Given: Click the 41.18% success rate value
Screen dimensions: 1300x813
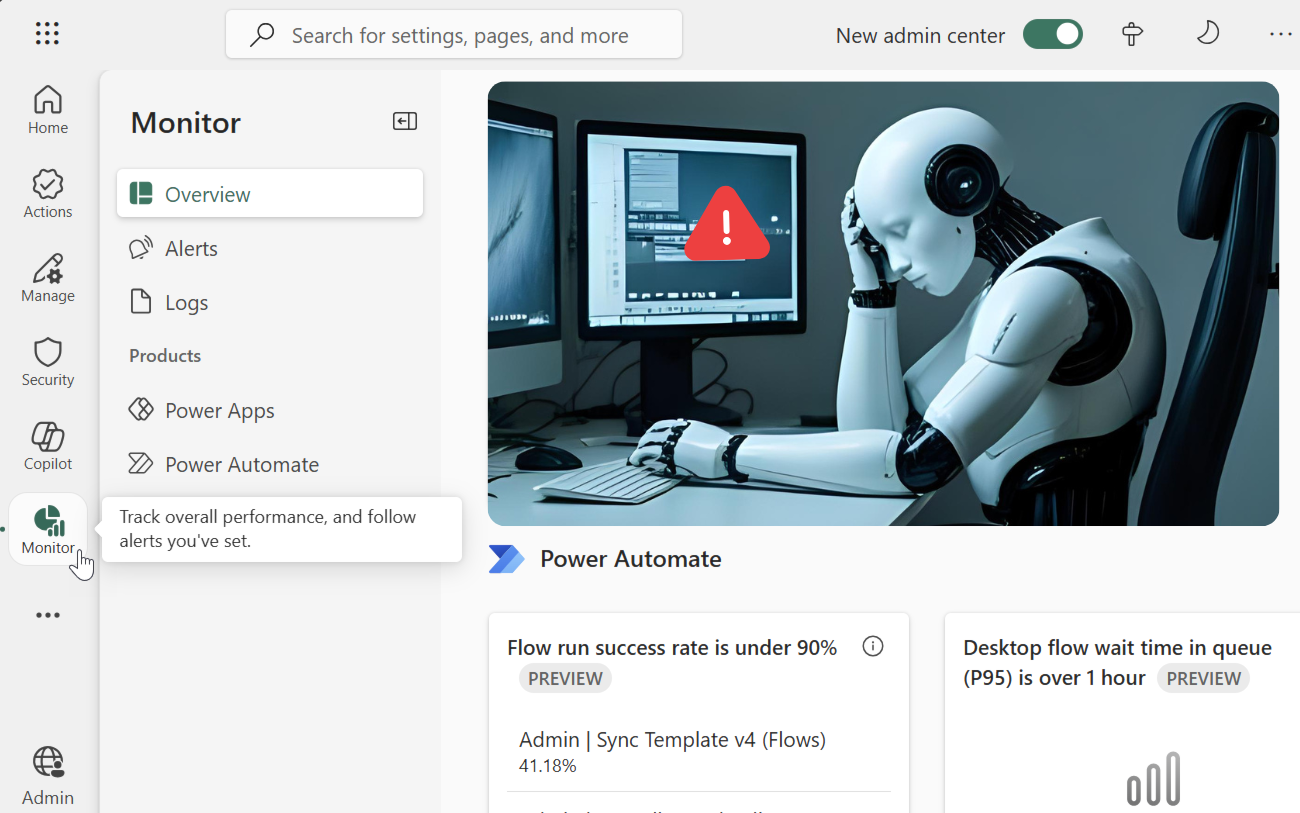Looking at the screenshot, I should click(x=548, y=766).
